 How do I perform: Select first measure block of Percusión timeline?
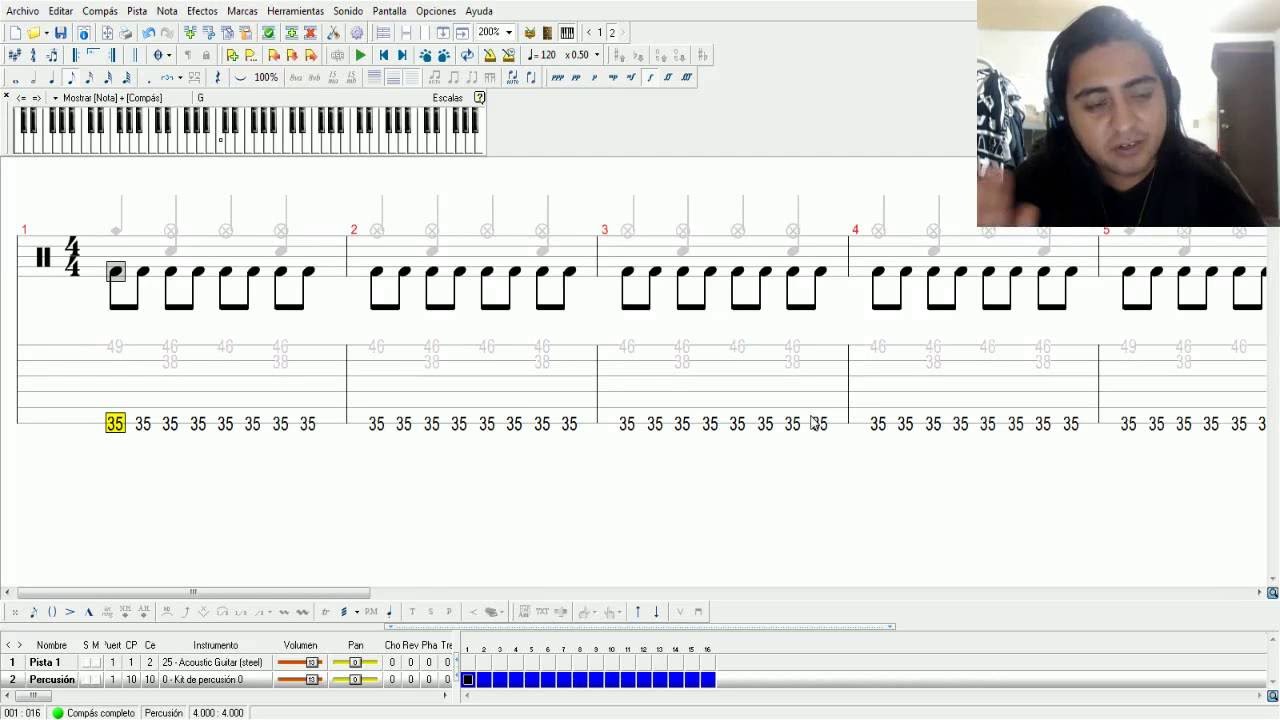point(467,680)
